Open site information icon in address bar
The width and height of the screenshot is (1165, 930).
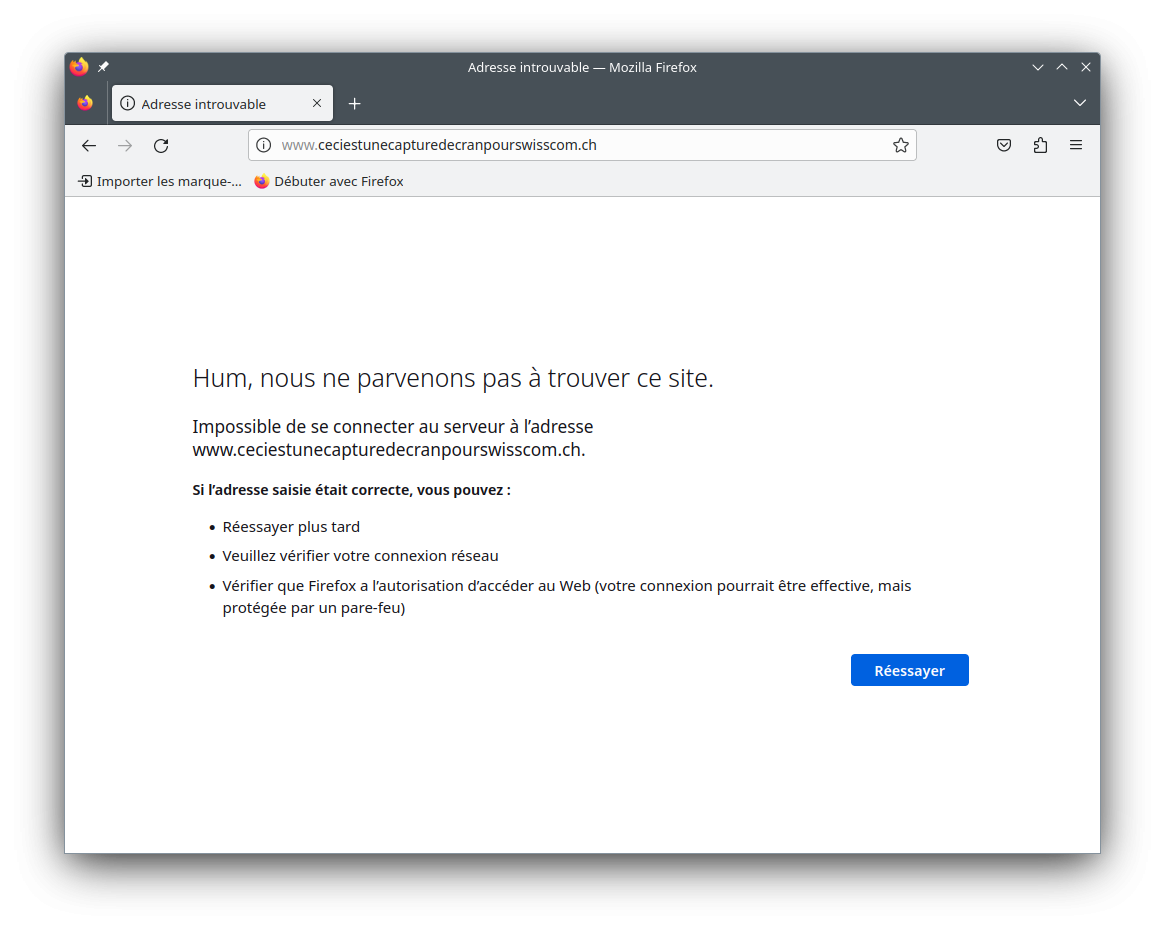[x=264, y=145]
